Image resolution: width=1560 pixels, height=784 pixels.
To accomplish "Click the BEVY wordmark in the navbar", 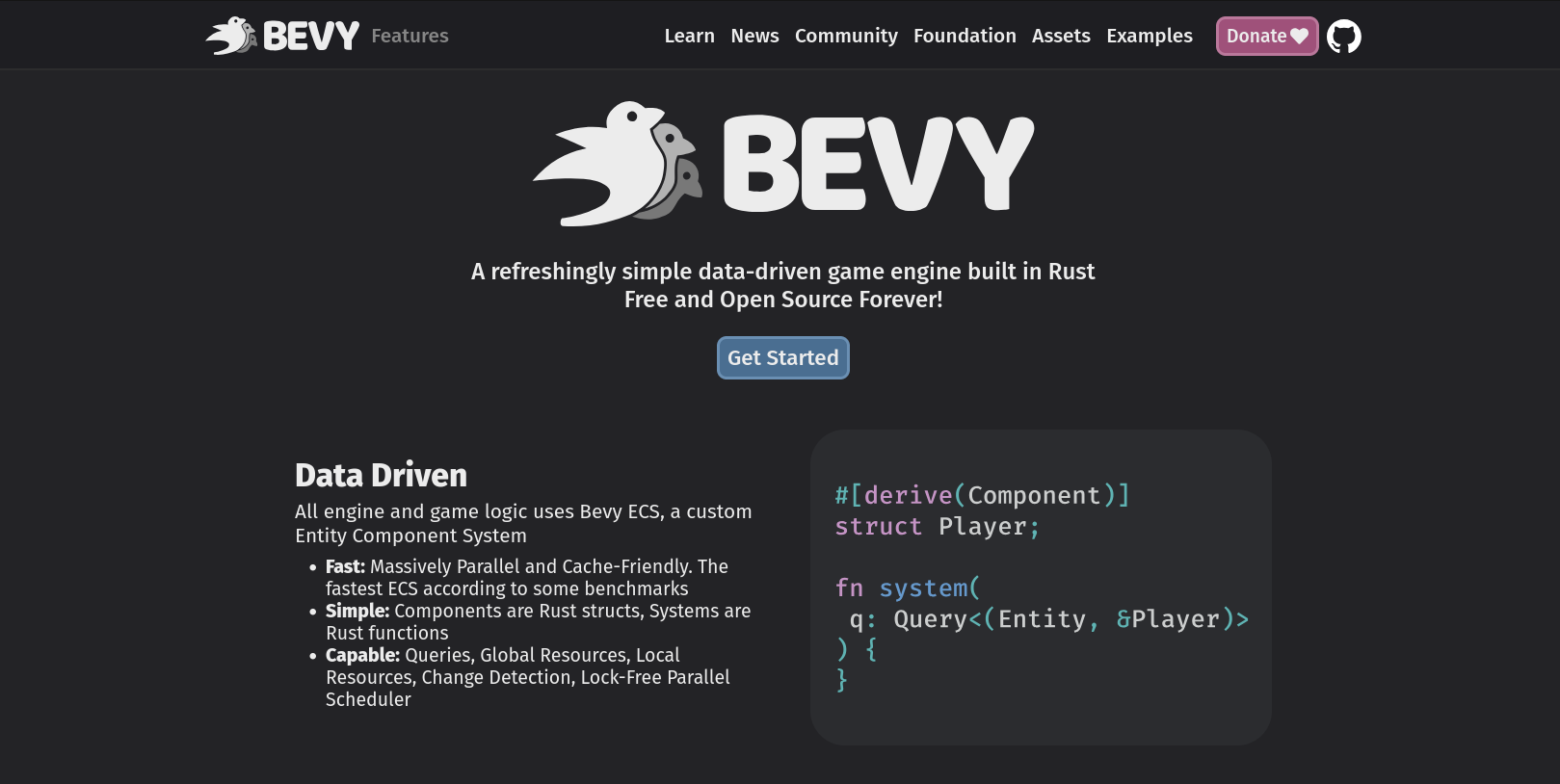I will [310, 37].
